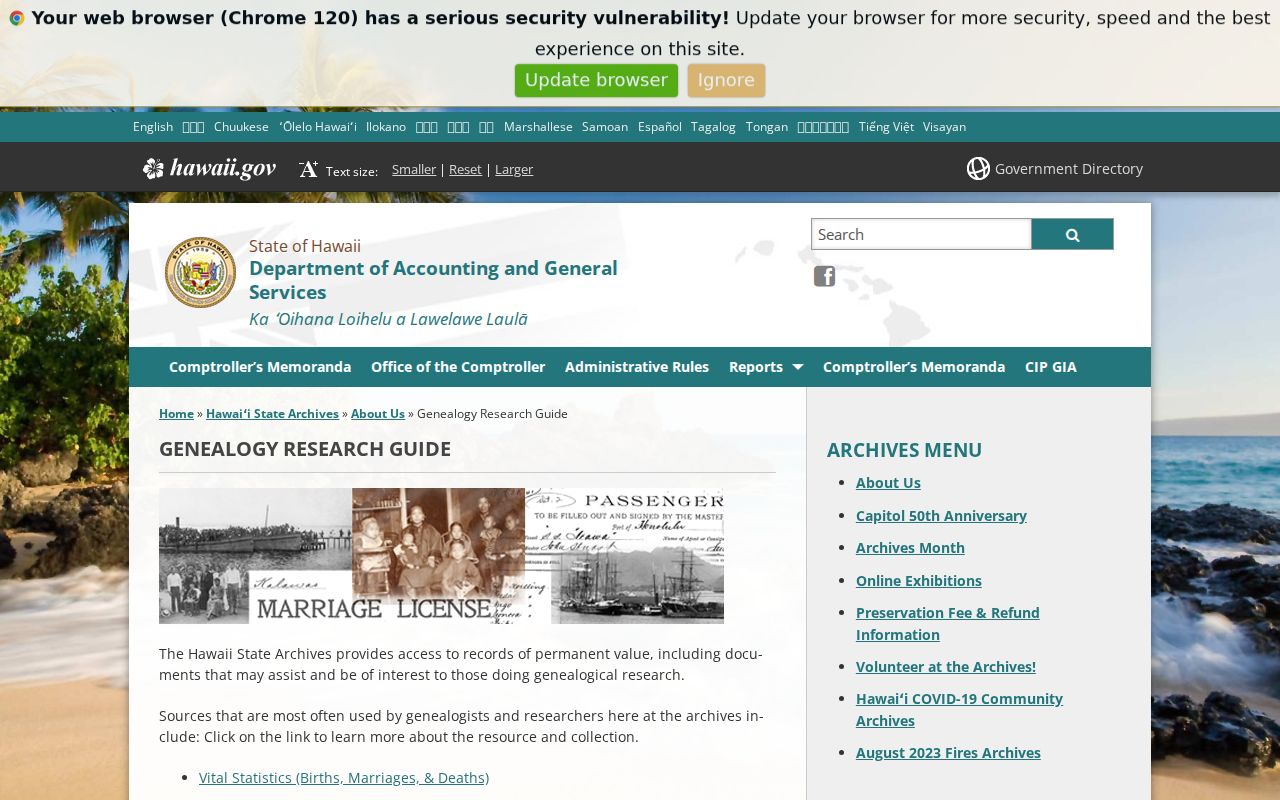Open Volunteer at the Archives! link
Viewport: 1280px width, 800px height.
pyautogui.click(x=946, y=666)
